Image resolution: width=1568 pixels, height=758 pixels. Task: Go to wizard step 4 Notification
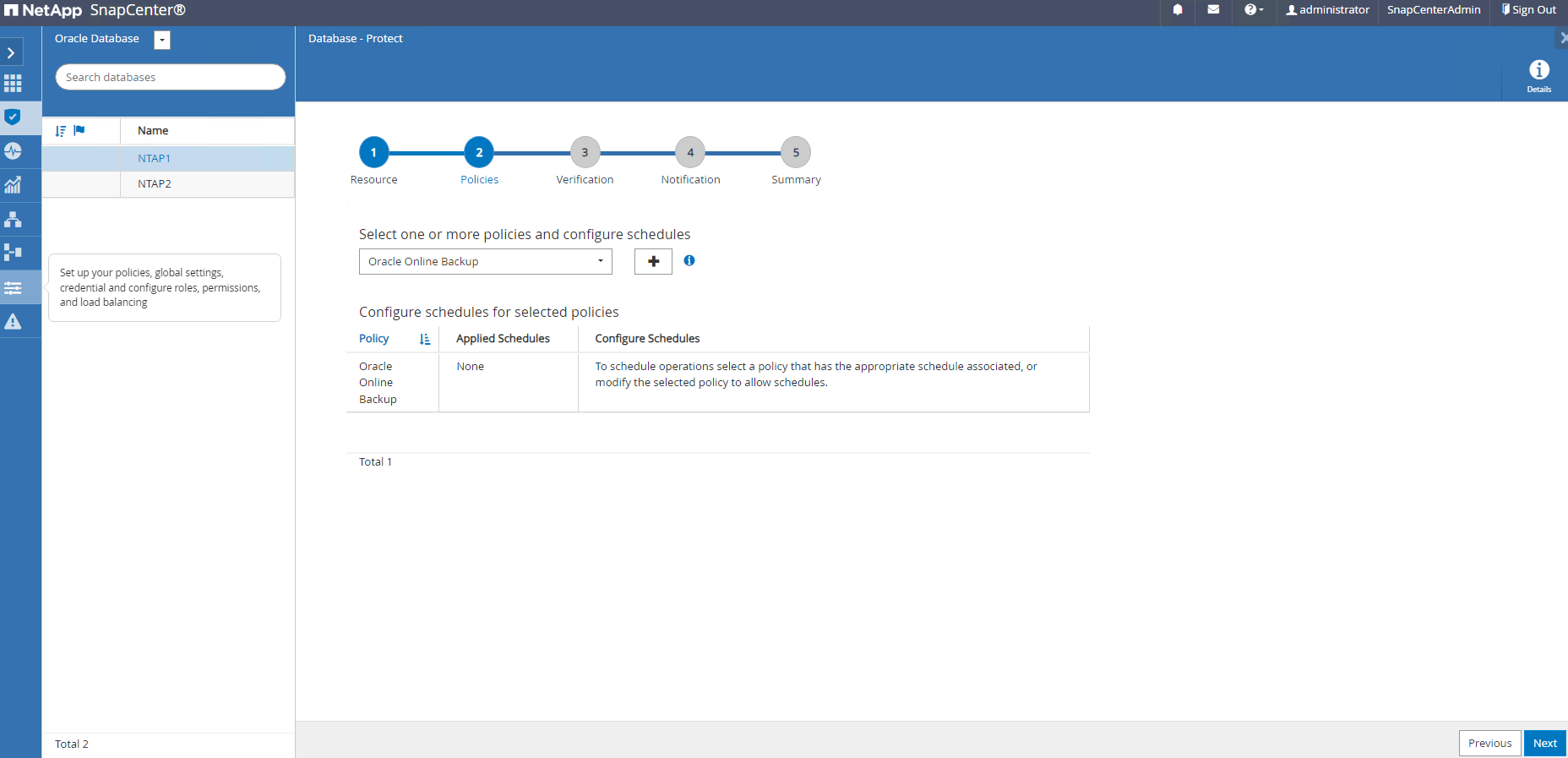(690, 153)
